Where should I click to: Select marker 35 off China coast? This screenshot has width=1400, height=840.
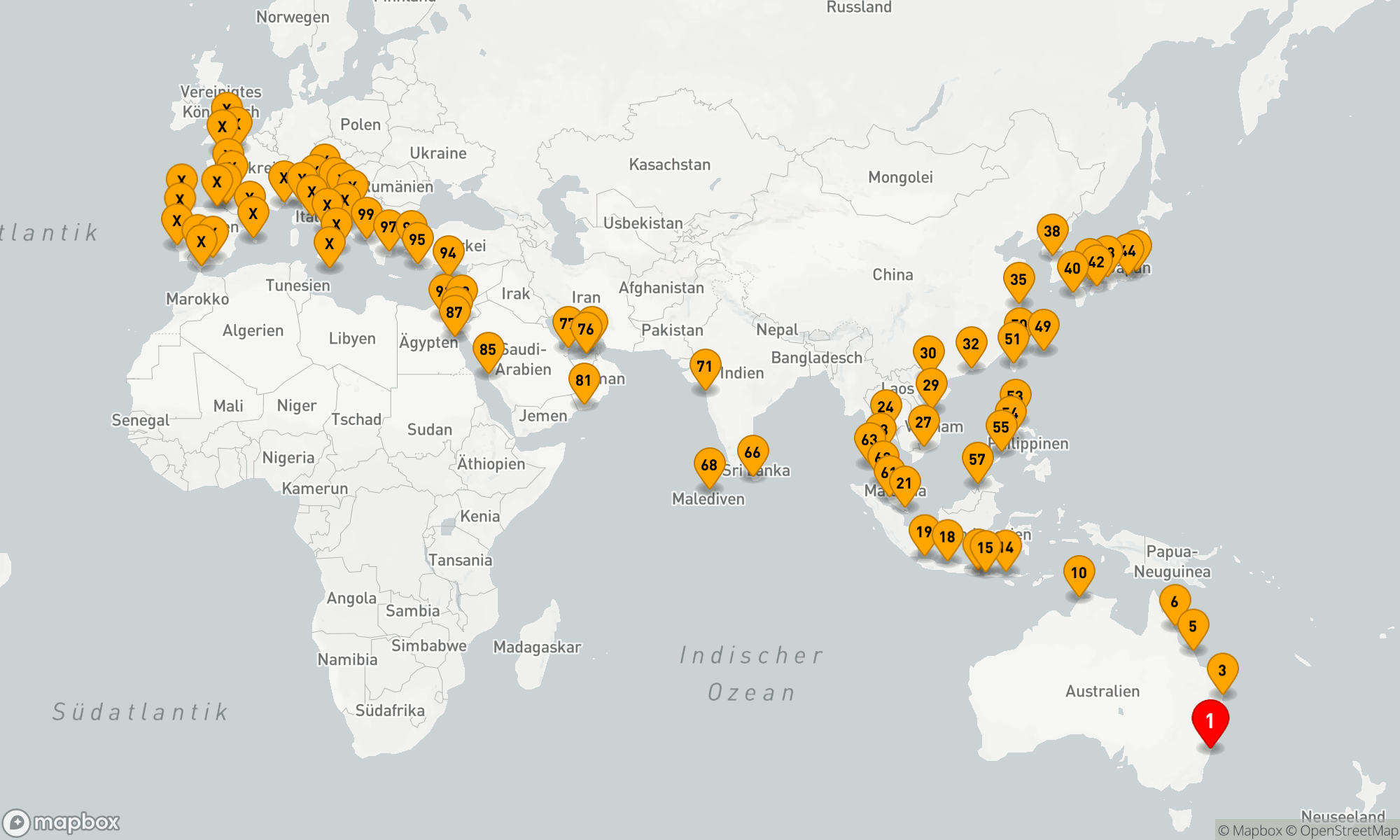point(1018,280)
